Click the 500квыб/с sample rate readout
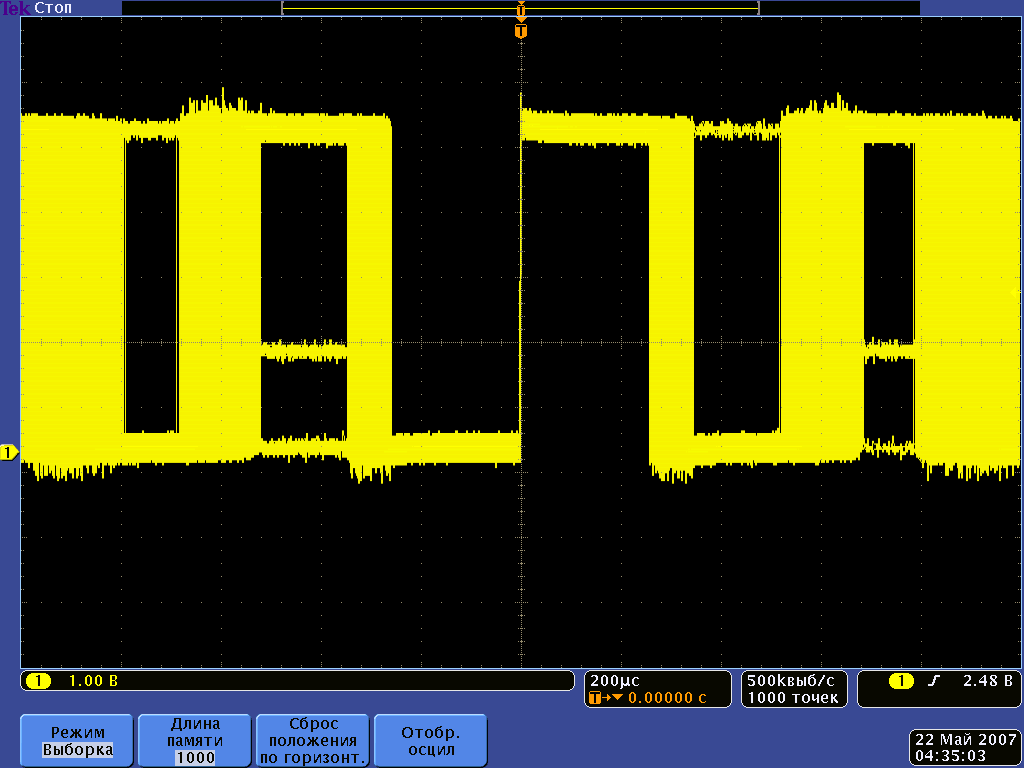The width and height of the screenshot is (1024, 768). 793,681
